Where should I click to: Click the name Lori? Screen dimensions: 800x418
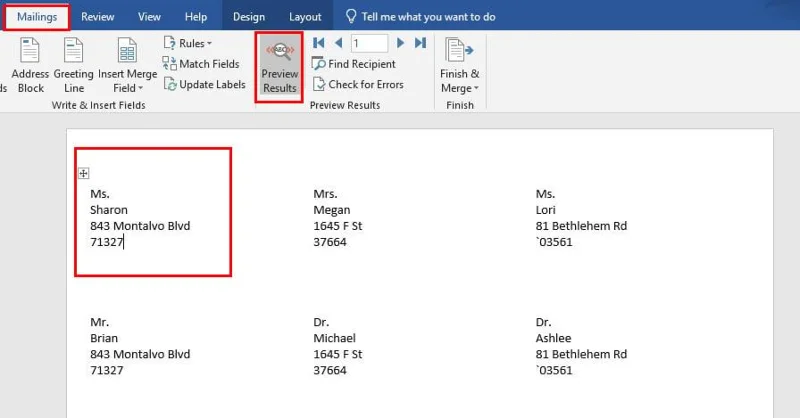tap(545, 210)
